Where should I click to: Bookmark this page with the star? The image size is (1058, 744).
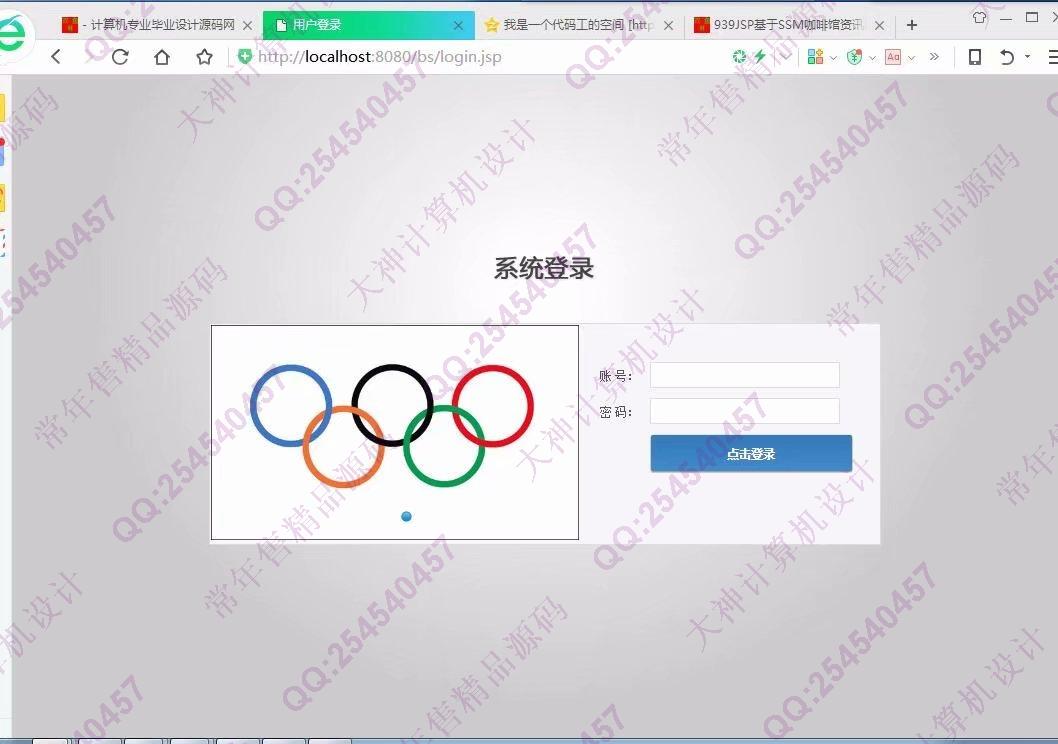pos(204,57)
